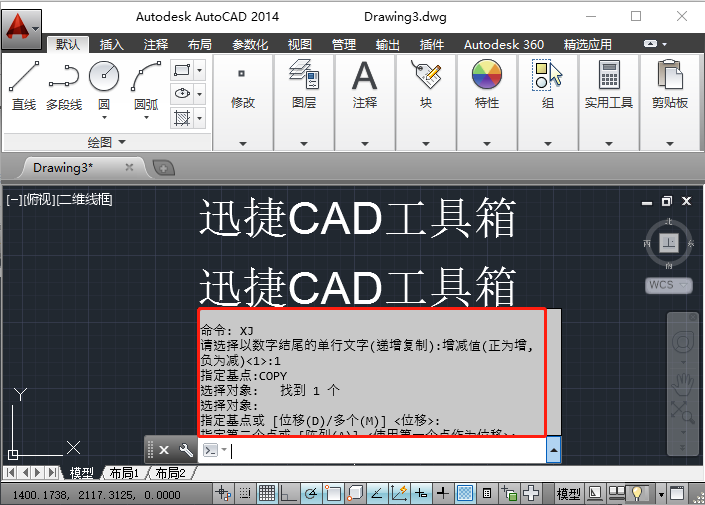Click the ViewCube top face 上
The width and height of the screenshot is (705, 505).
[669, 243]
